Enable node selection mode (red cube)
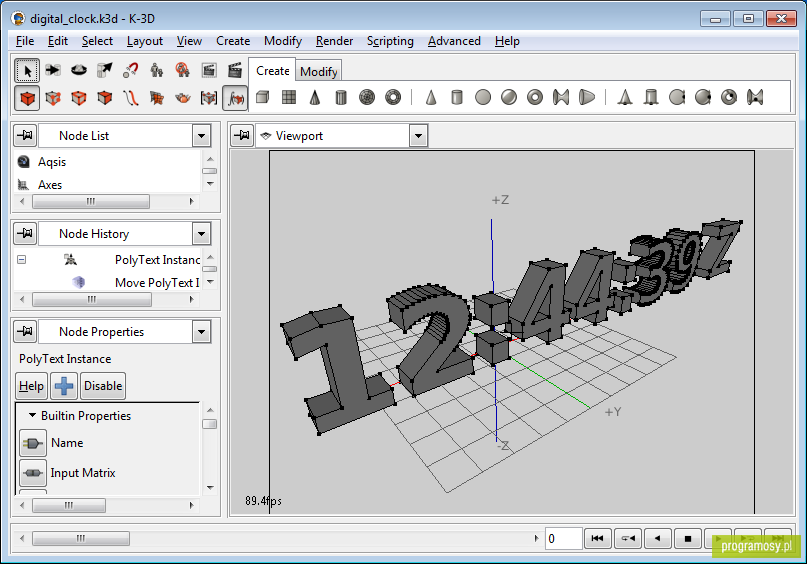 27,98
